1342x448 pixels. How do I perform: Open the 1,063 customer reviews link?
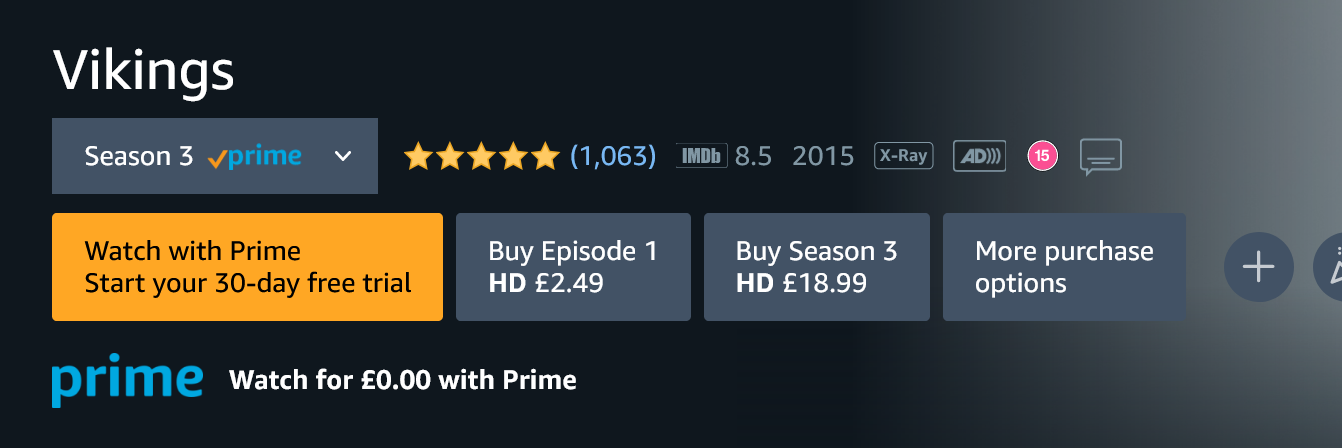coord(613,156)
